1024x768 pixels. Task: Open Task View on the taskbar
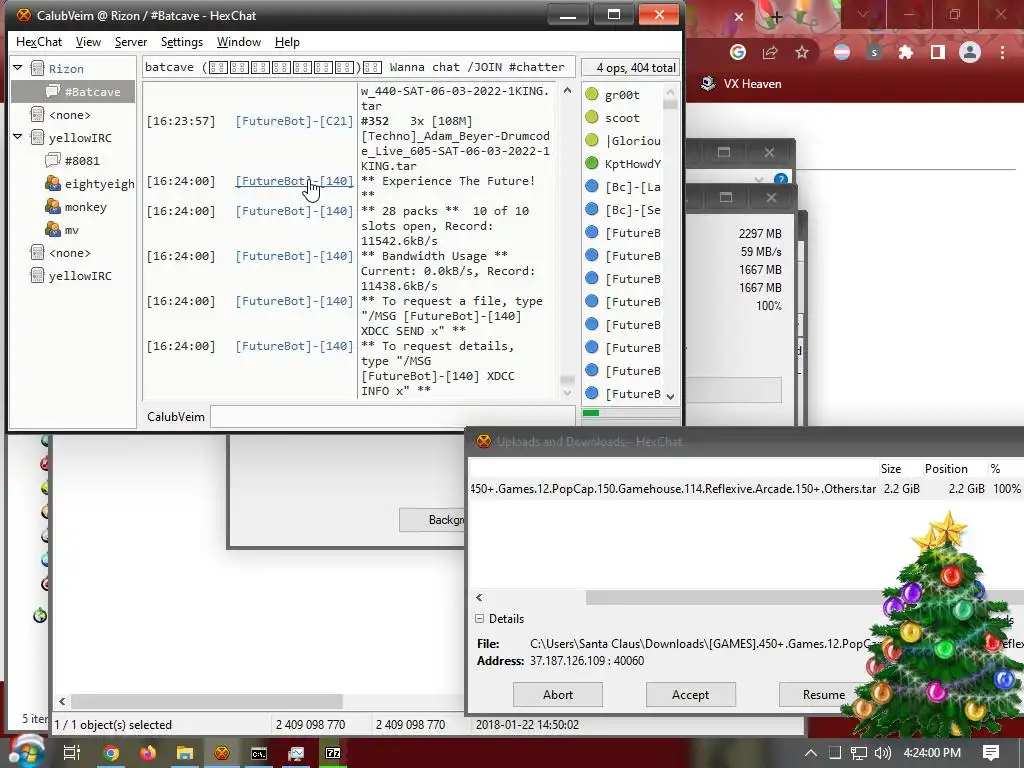pos(71,753)
